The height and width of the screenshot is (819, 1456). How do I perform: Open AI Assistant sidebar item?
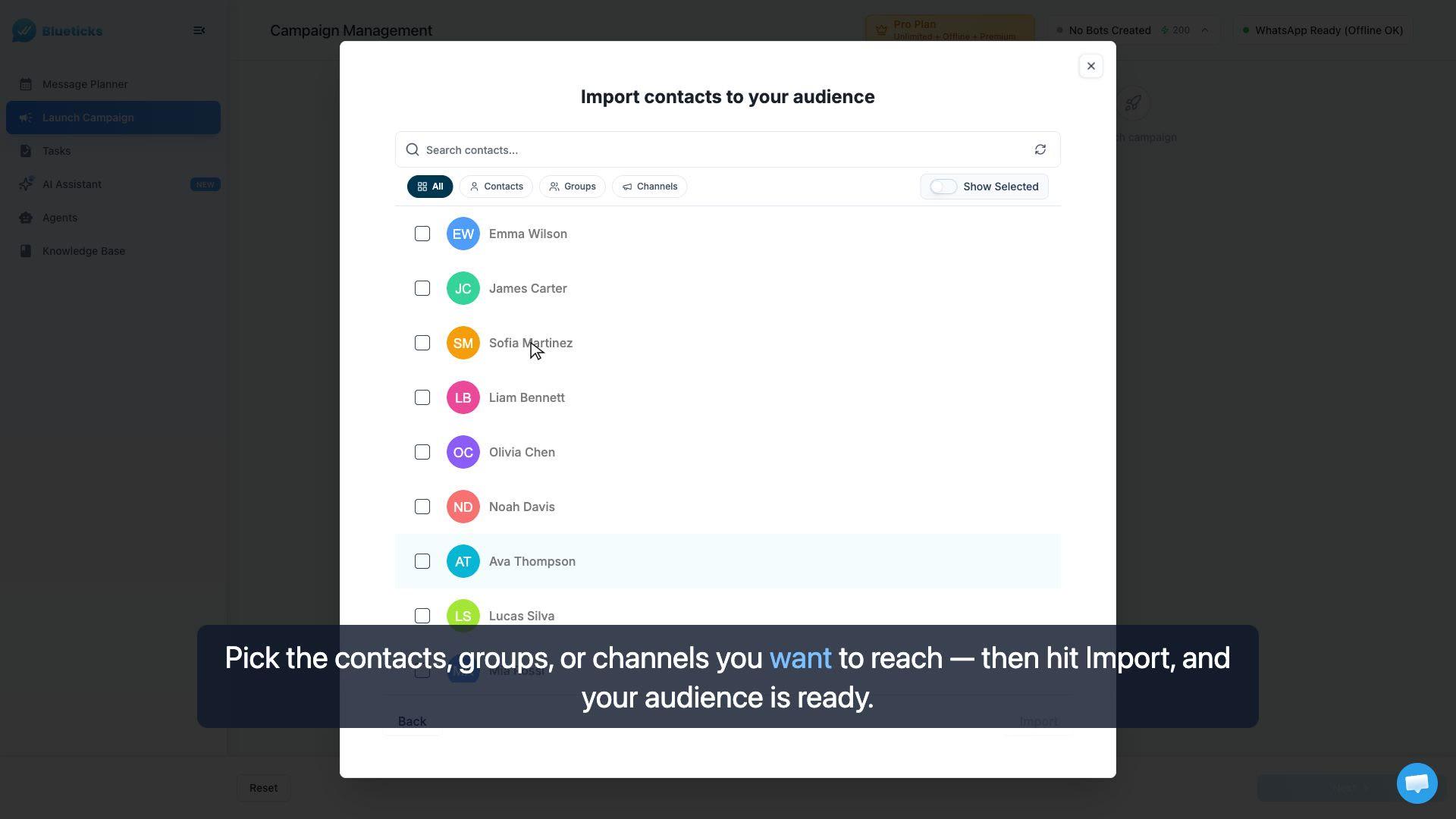[x=113, y=184]
